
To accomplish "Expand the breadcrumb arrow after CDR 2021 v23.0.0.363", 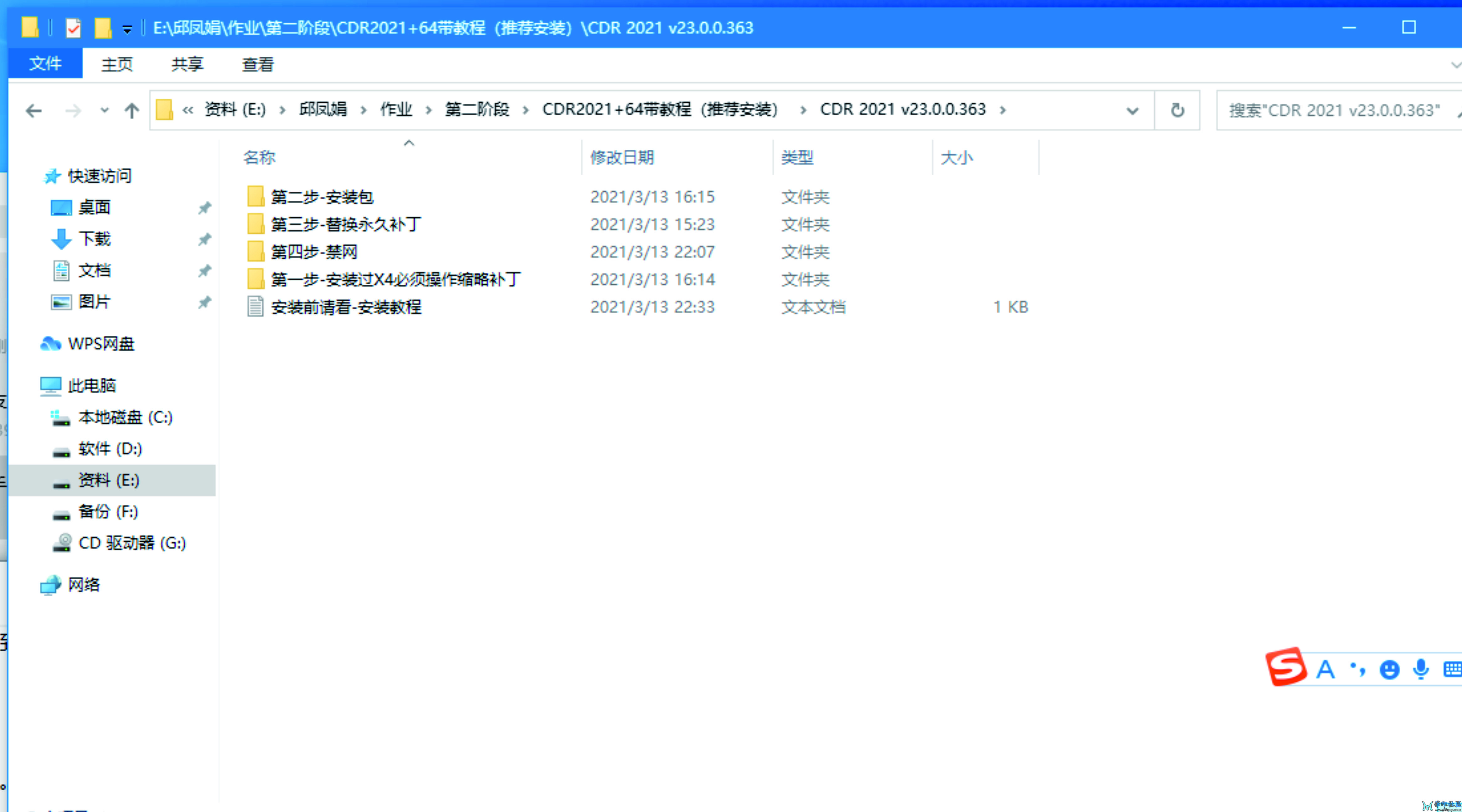I will tap(1003, 110).
